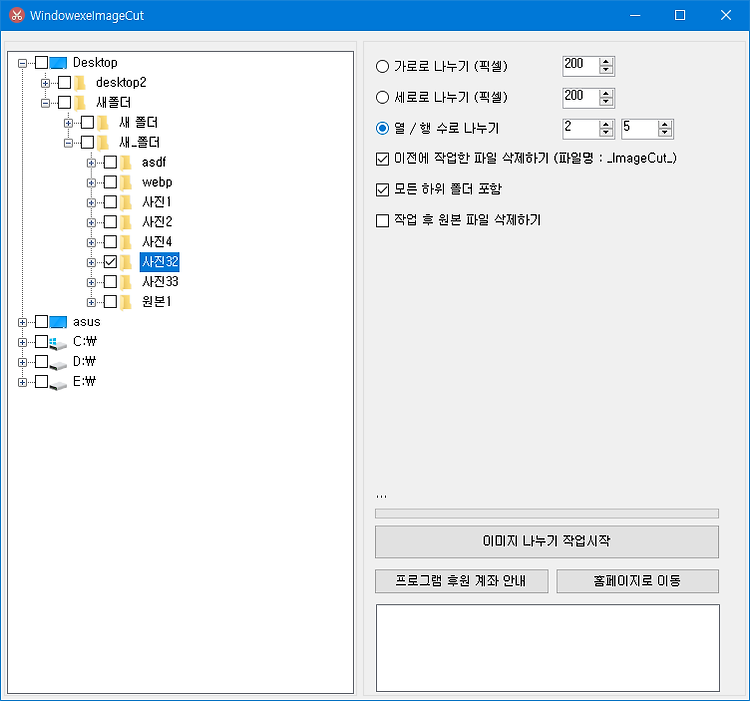Select 열 / 행 수로 나누기 radio option
This screenshot has width=750, height=701.
[382, 129]
